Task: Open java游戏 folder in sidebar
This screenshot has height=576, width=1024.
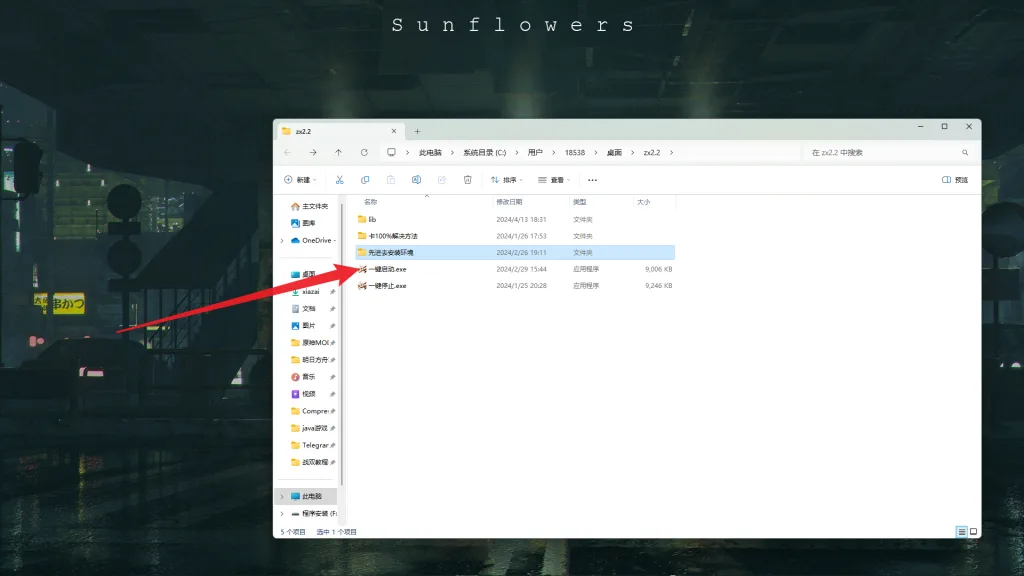Action: click(310, 428)
